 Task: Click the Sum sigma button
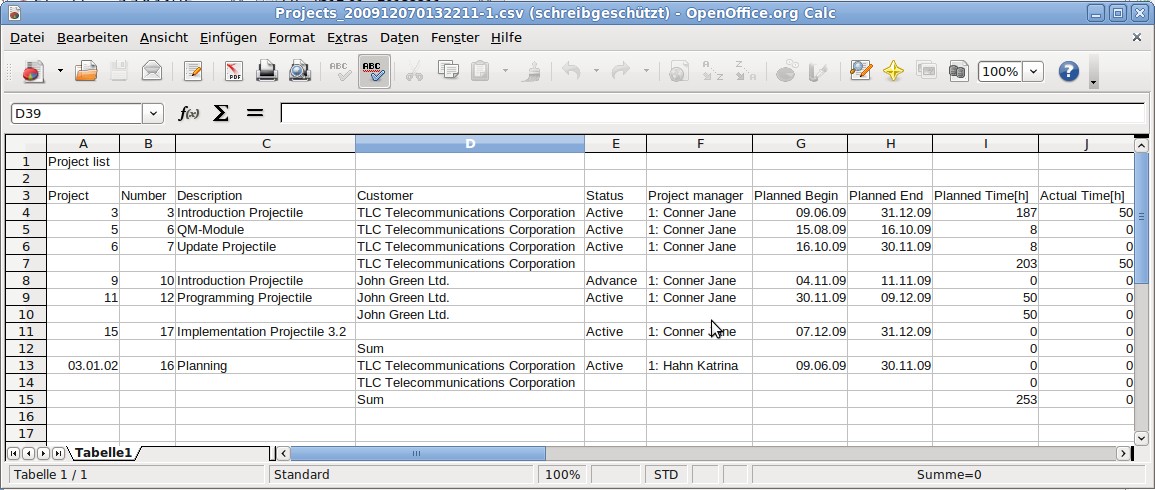point(221,113)
